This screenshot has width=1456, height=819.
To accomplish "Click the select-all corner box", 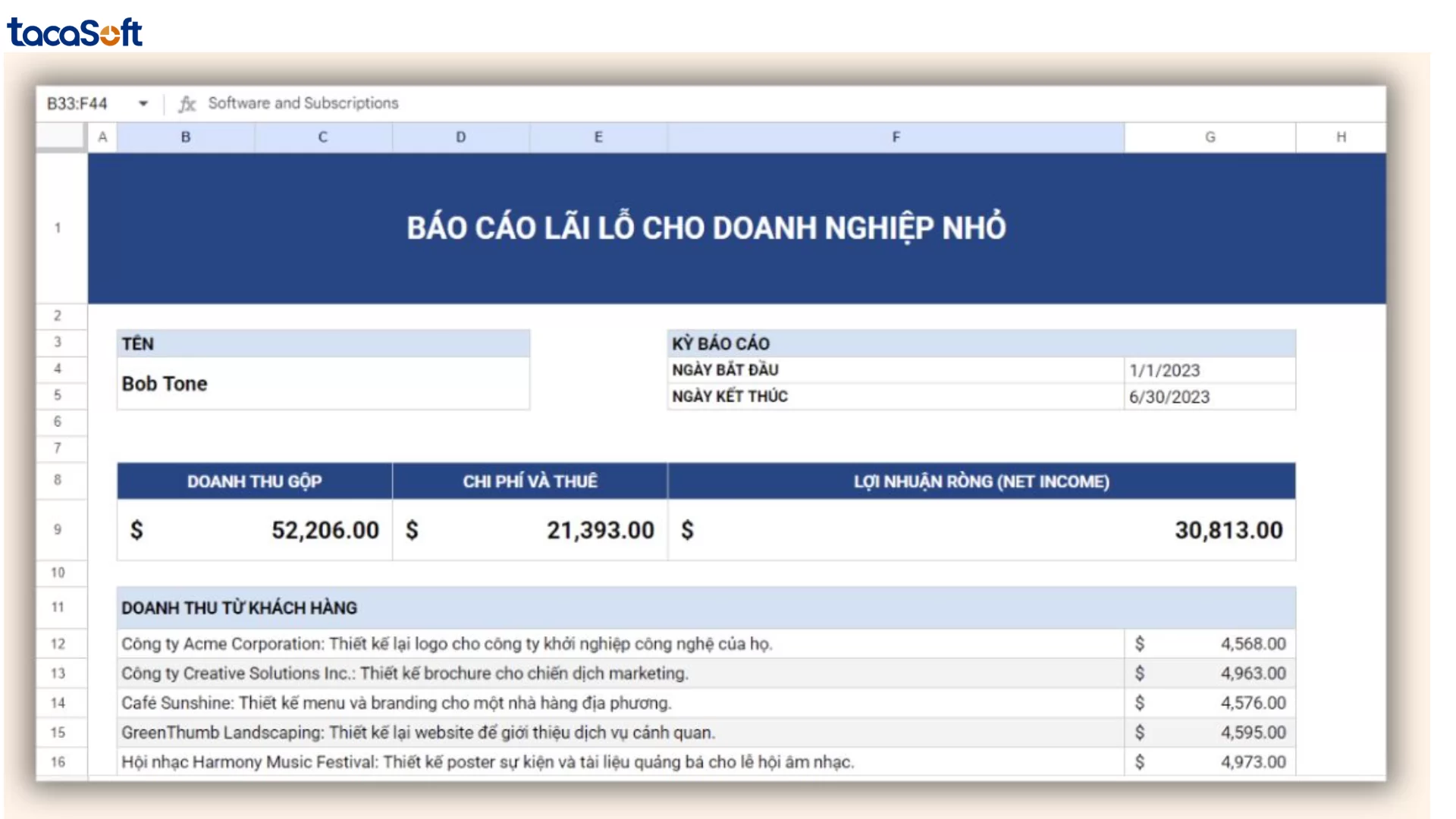I will (61, 136).
